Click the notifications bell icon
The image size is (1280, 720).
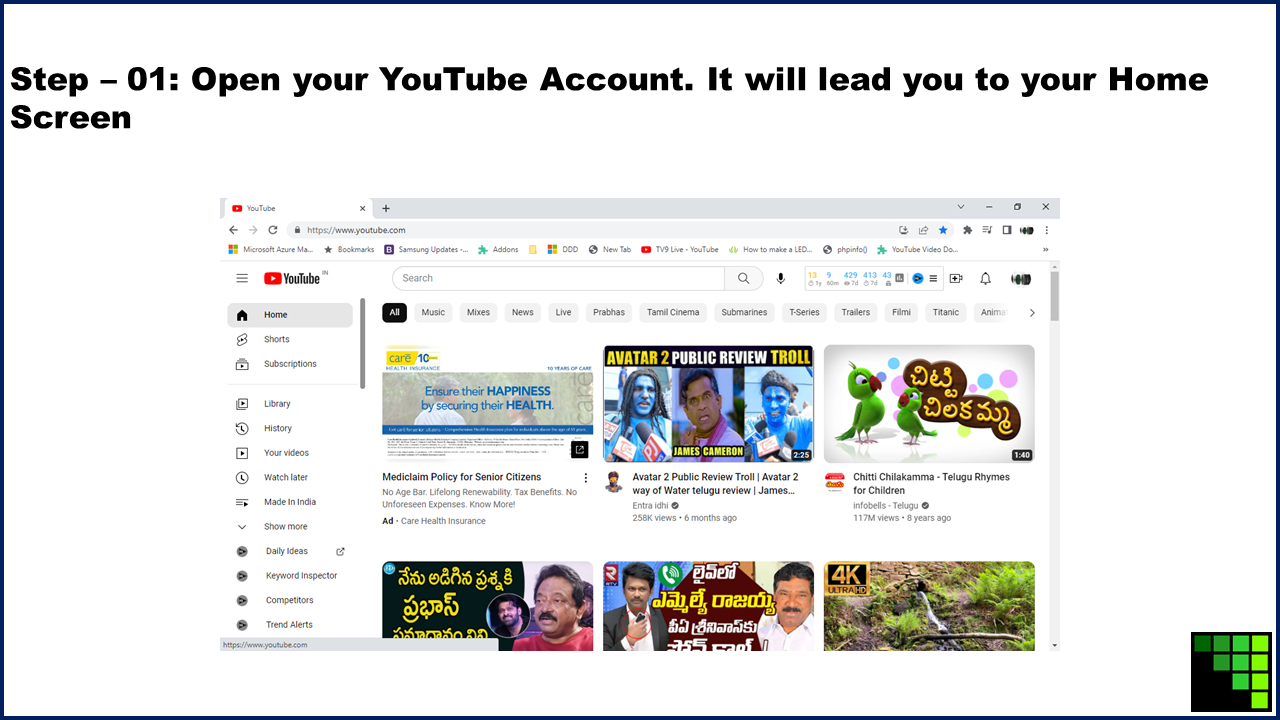point(985,278)
